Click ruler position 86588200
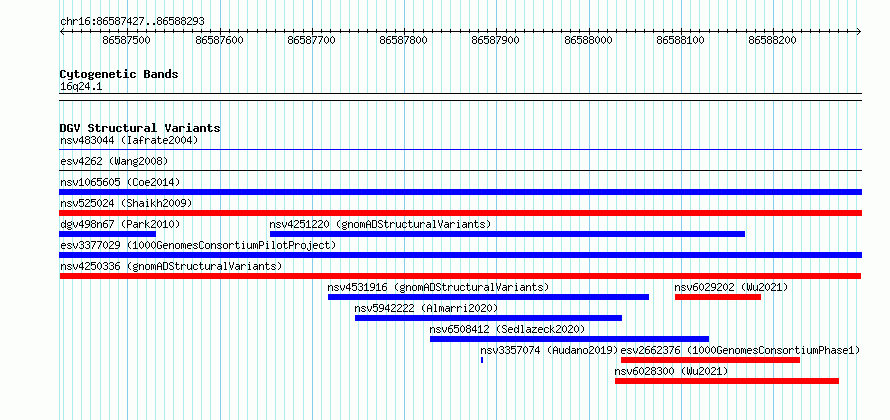 pyautogui.click(x=773, y=40)
